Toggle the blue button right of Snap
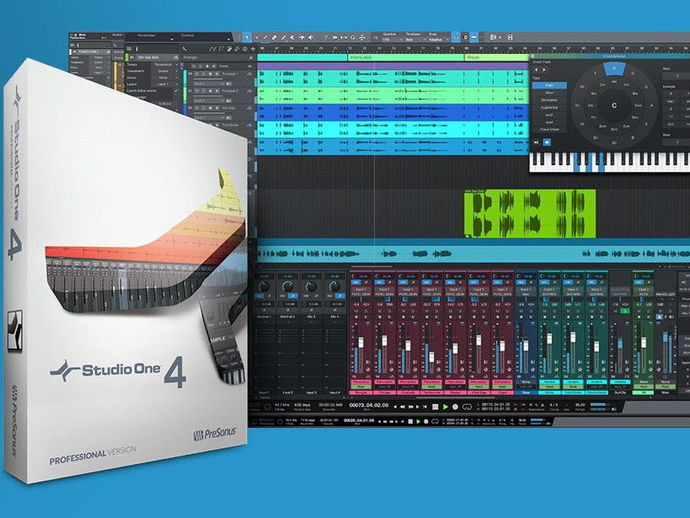Image resolution: width=690 pixels, height=518 pixels. (474, 37)
